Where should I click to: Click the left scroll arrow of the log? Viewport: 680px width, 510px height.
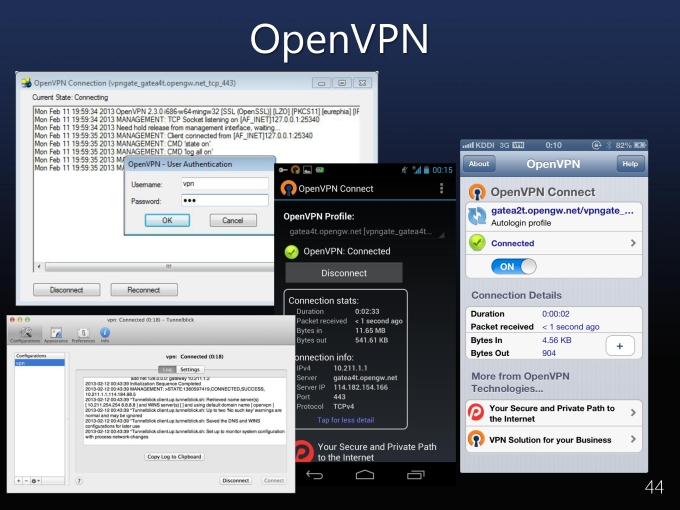pos(39,266)
